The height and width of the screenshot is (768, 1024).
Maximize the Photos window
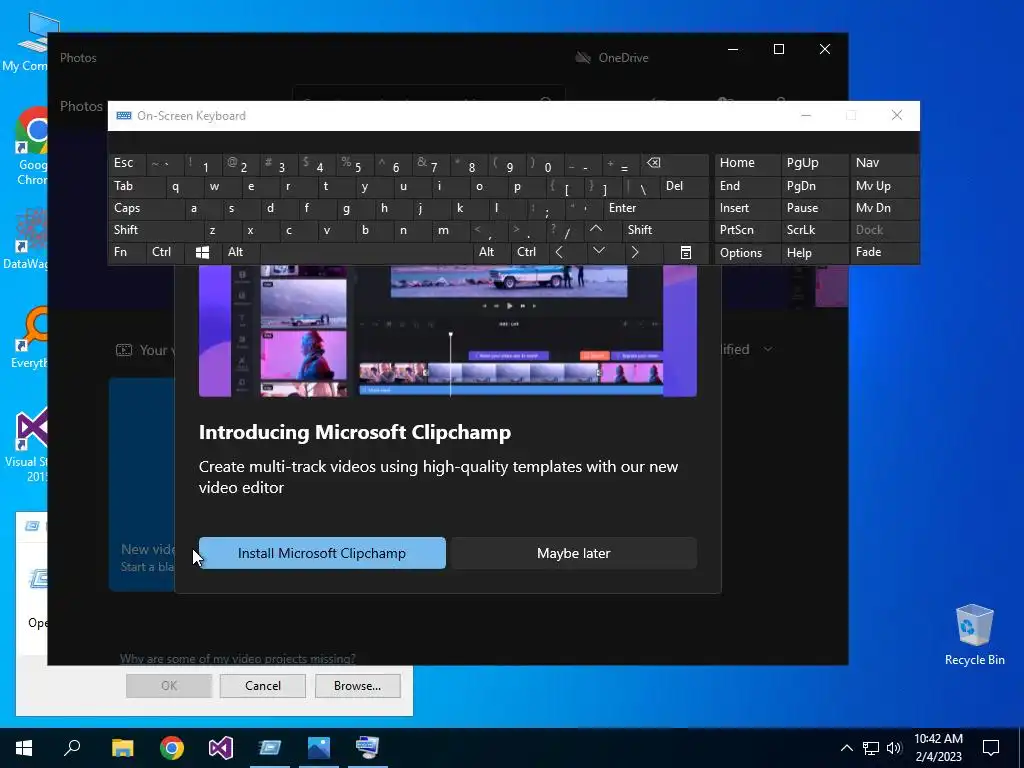coord(778,49)
